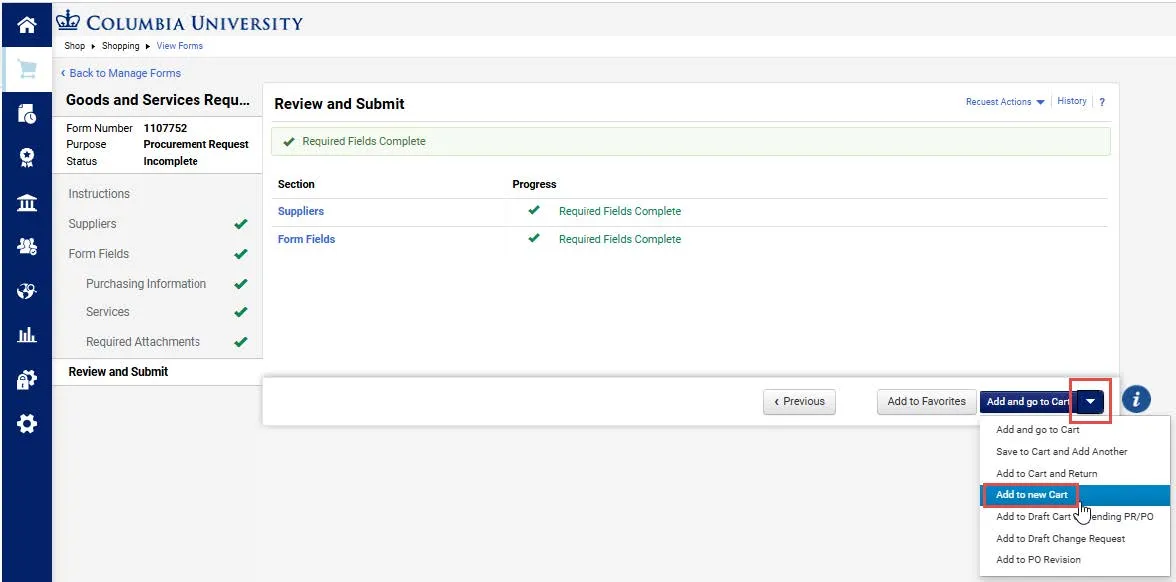Open the suppliers people icon in sidebar
Screen dimensions: 1176x582
(26, 246)
